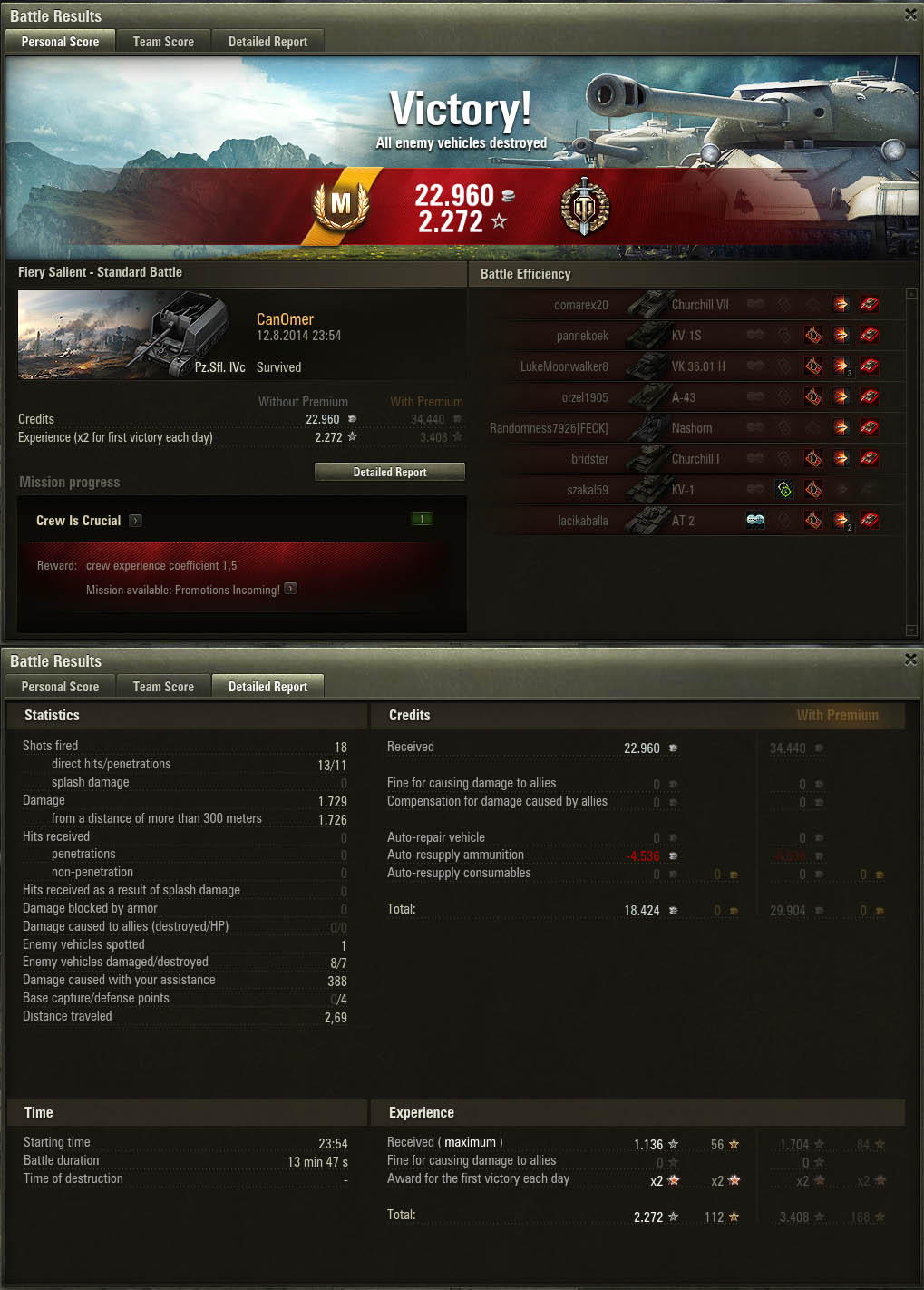Click the spotted binoculars icon for lacikaballa

755,520
